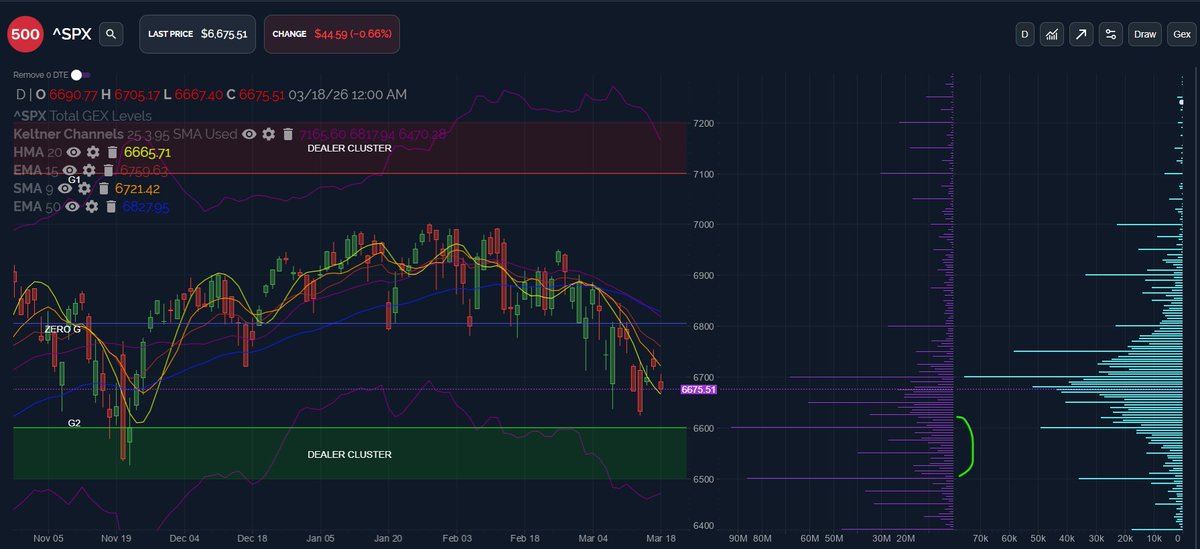
Task: Open the D timeframe selector button
Action: (x=1024, y=34)
